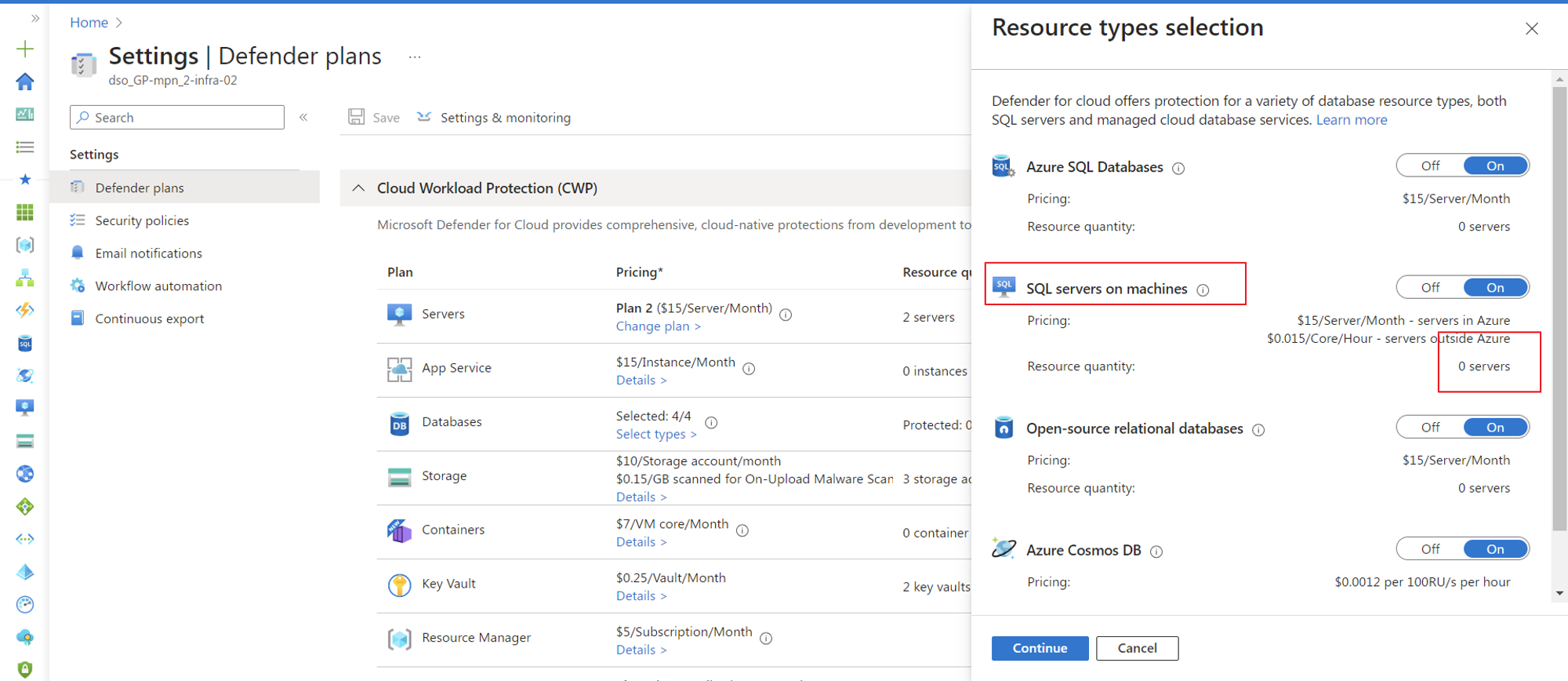The width and height of the screenshot is (1568, 681).
Task: Turn Open-source relational databases Off
Action: pos(1430,427)
